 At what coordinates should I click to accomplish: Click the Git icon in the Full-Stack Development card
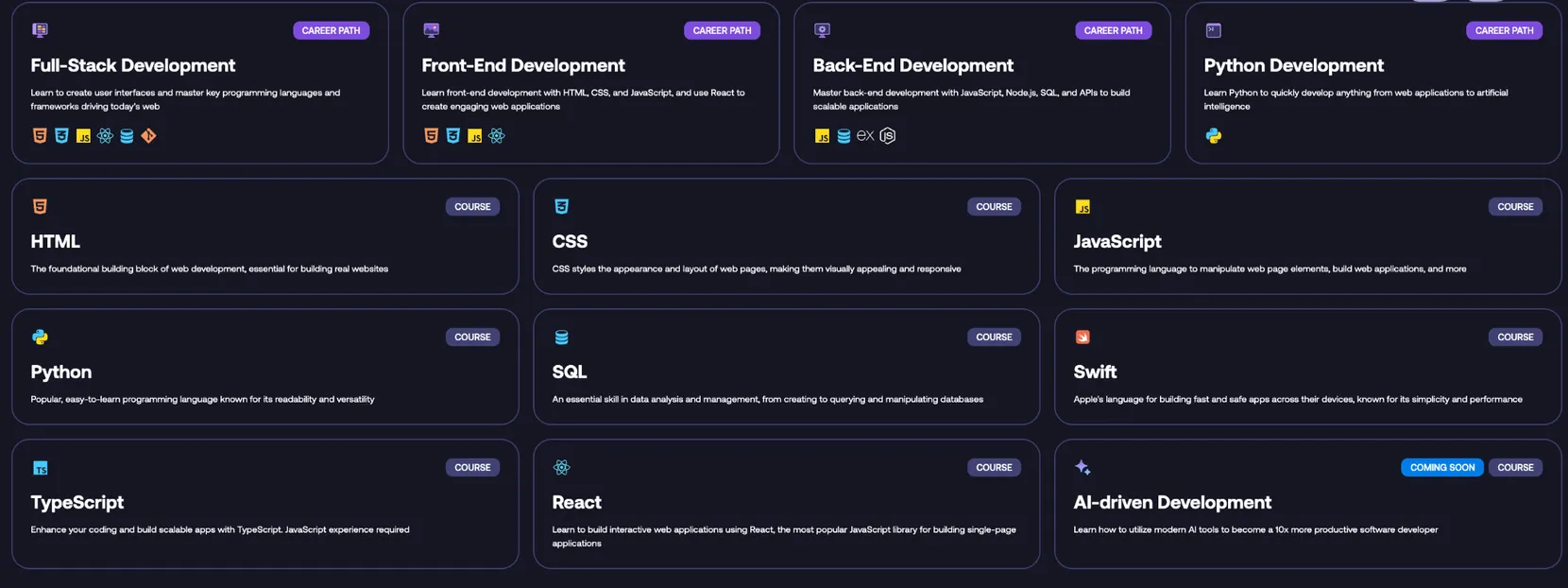(x=148, y=136)
